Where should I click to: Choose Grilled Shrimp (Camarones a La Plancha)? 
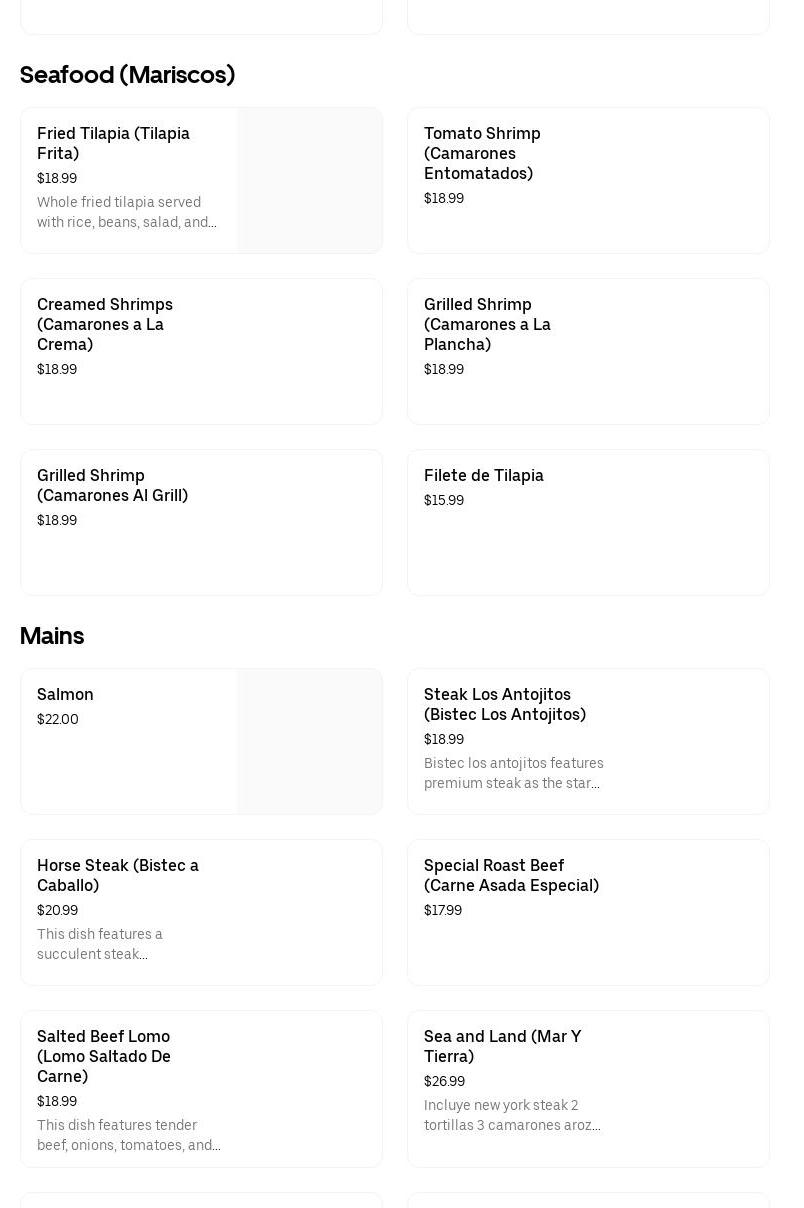click(588, 351)
